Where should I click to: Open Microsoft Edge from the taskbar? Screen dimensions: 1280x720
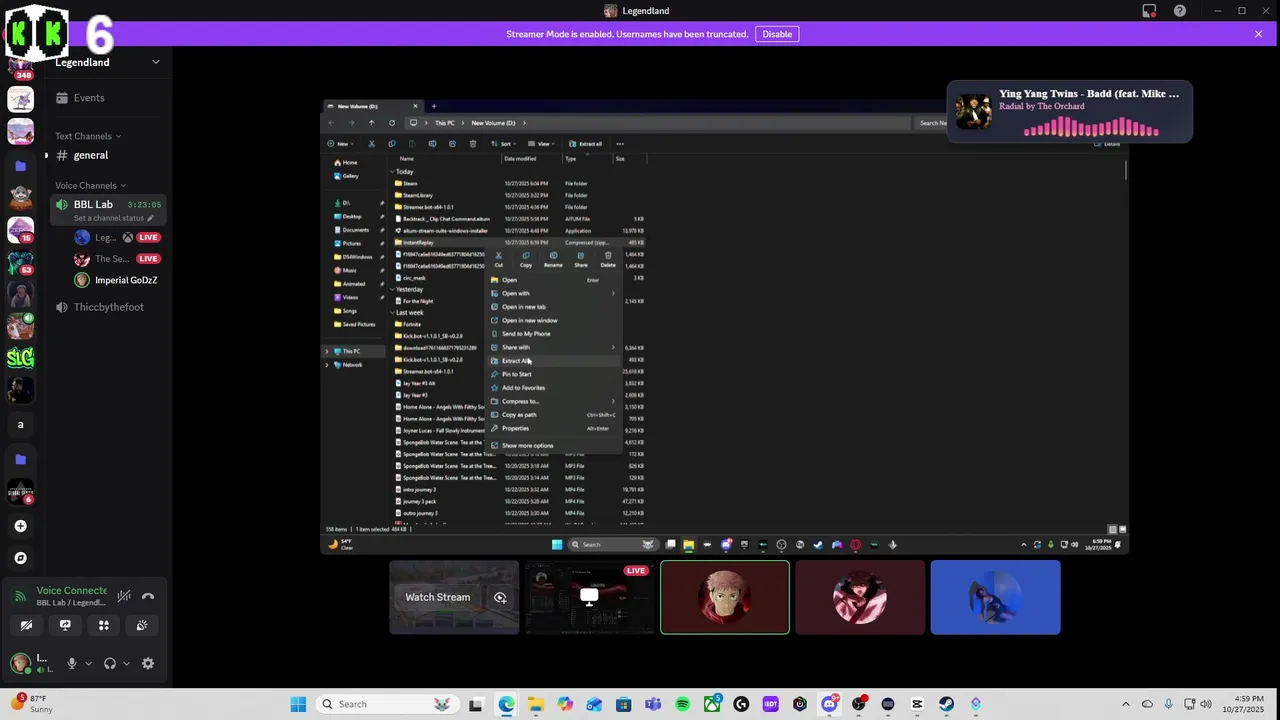(507, 704)
